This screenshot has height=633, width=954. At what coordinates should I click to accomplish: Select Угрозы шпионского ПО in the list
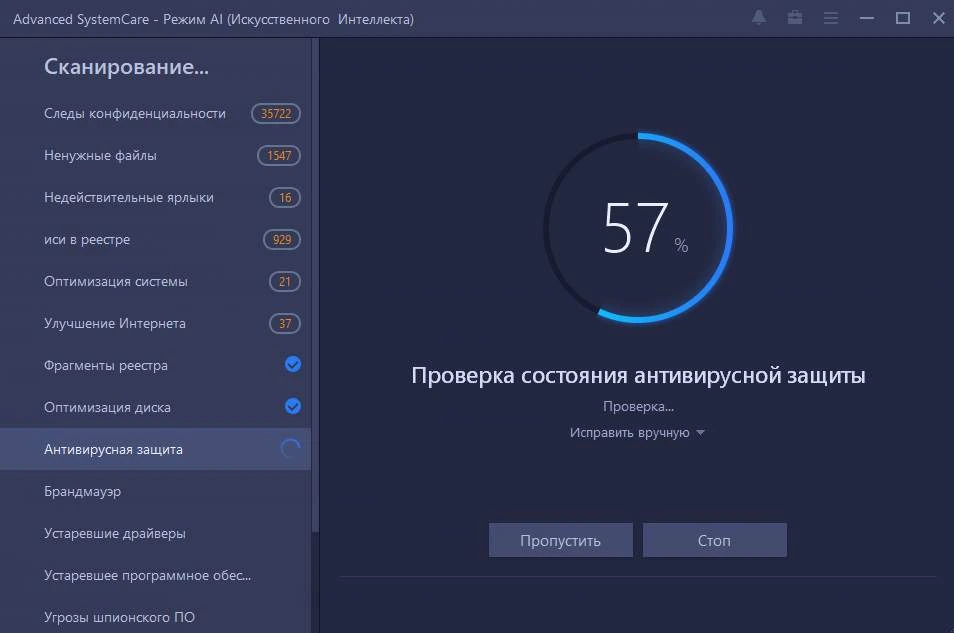tap(155, 617)
